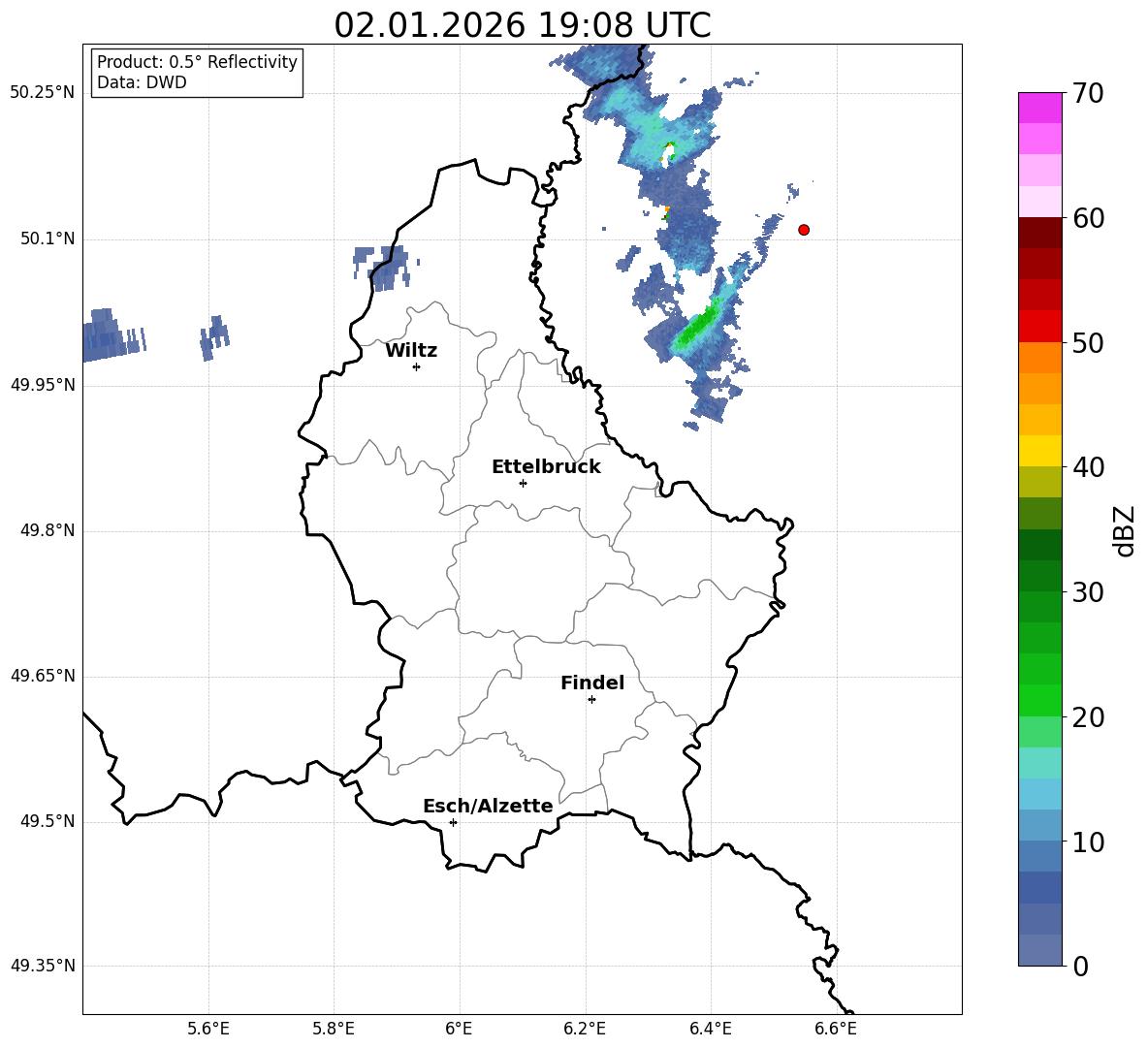The image size is (1148, 1048).
Task: Click the Wiltz city label
Action: pyautogui.click(x=411, y=351)
